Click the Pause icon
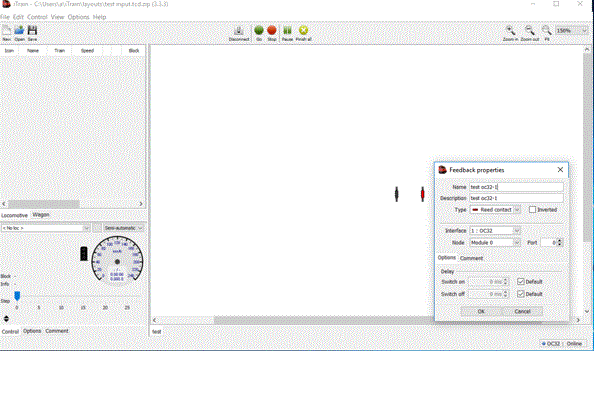Viewport: 603px width, 403px height. coord(287,31)
